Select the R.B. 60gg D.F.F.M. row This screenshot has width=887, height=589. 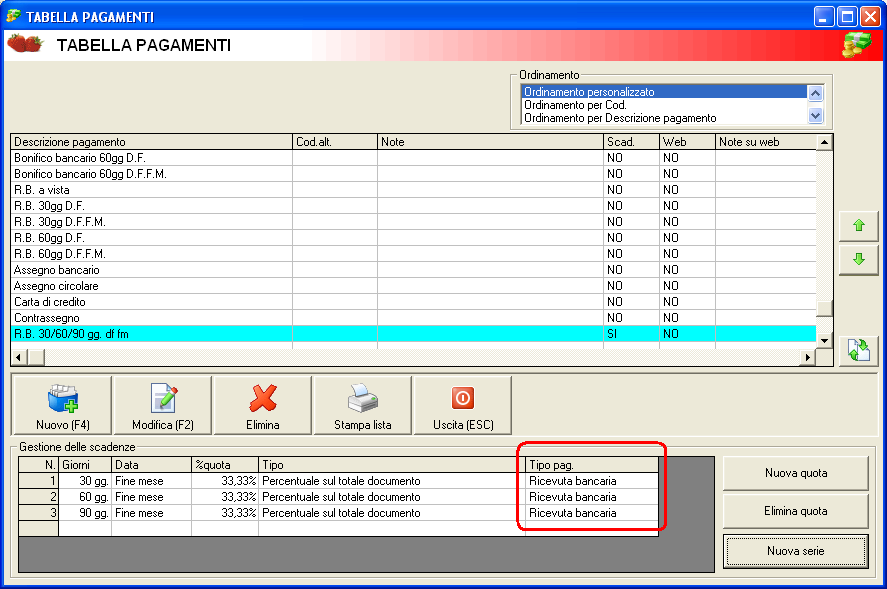(x=413, y=253)
